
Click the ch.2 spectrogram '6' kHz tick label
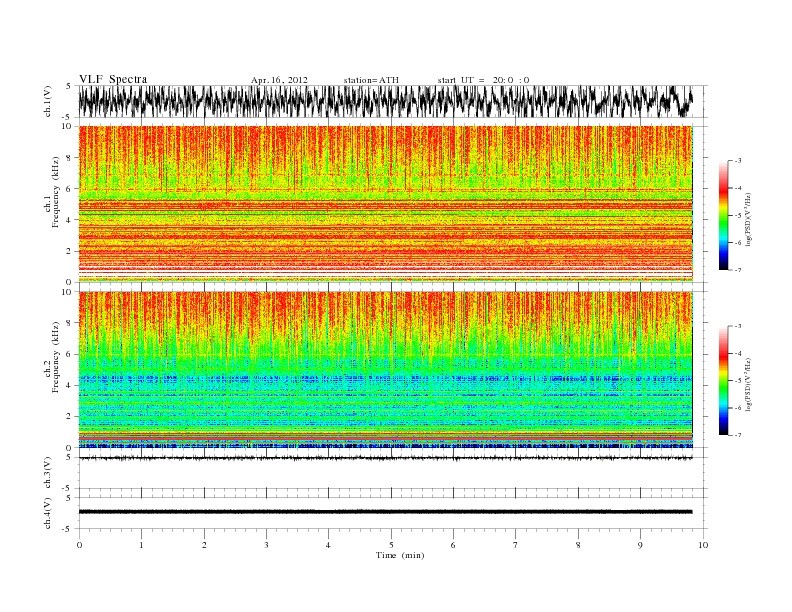(70, 354)
